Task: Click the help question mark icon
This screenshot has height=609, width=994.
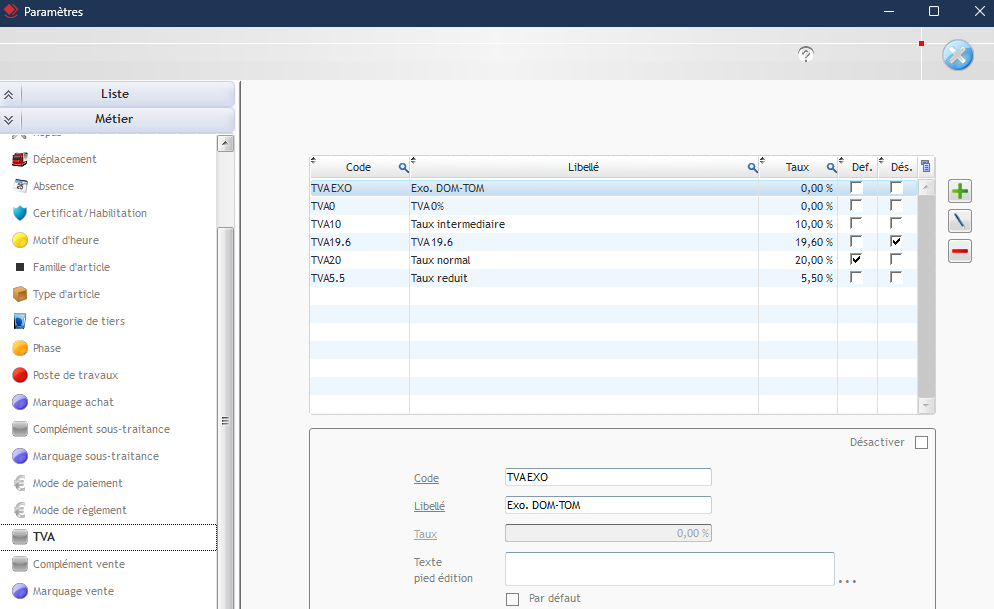Action: [806, 54]
